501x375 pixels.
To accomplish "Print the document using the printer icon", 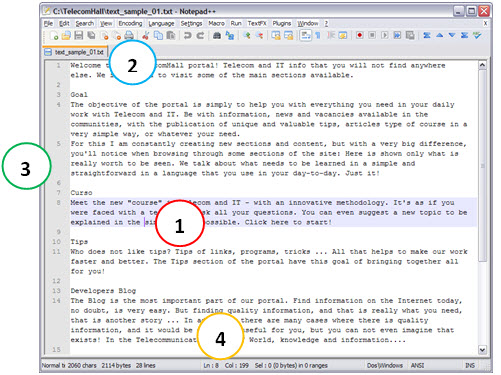I will pos(129,35).
